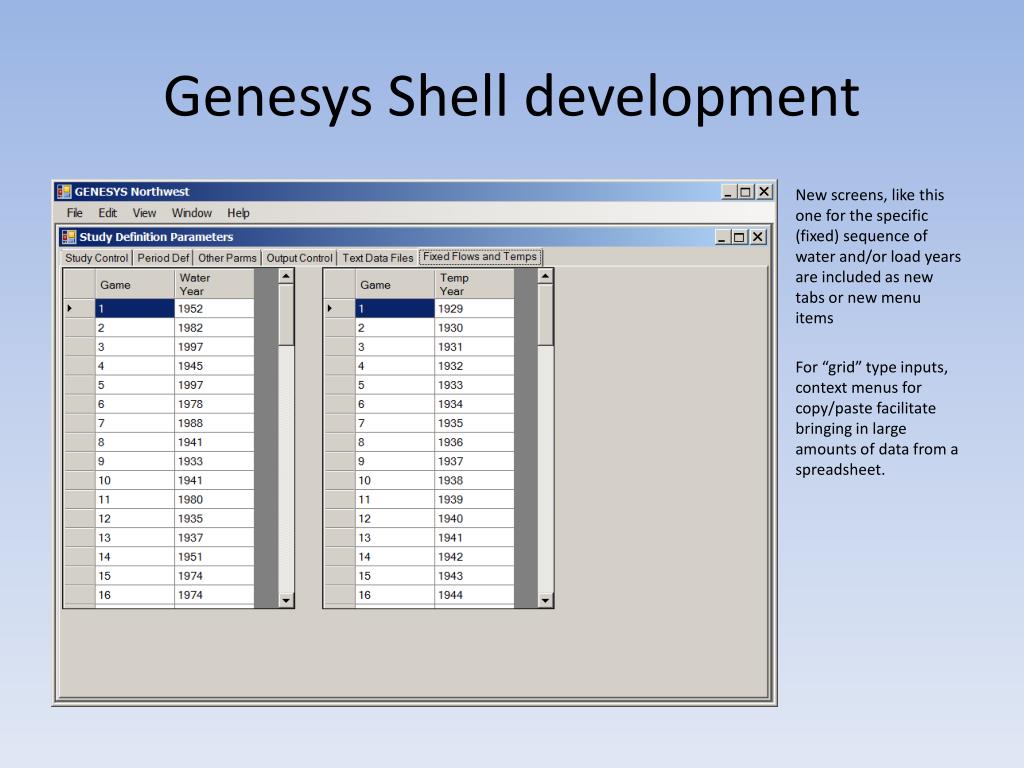Minimize the Study Definition Parameters window
The height and width of the screenshot is (768, 1024).
point(722,237)
